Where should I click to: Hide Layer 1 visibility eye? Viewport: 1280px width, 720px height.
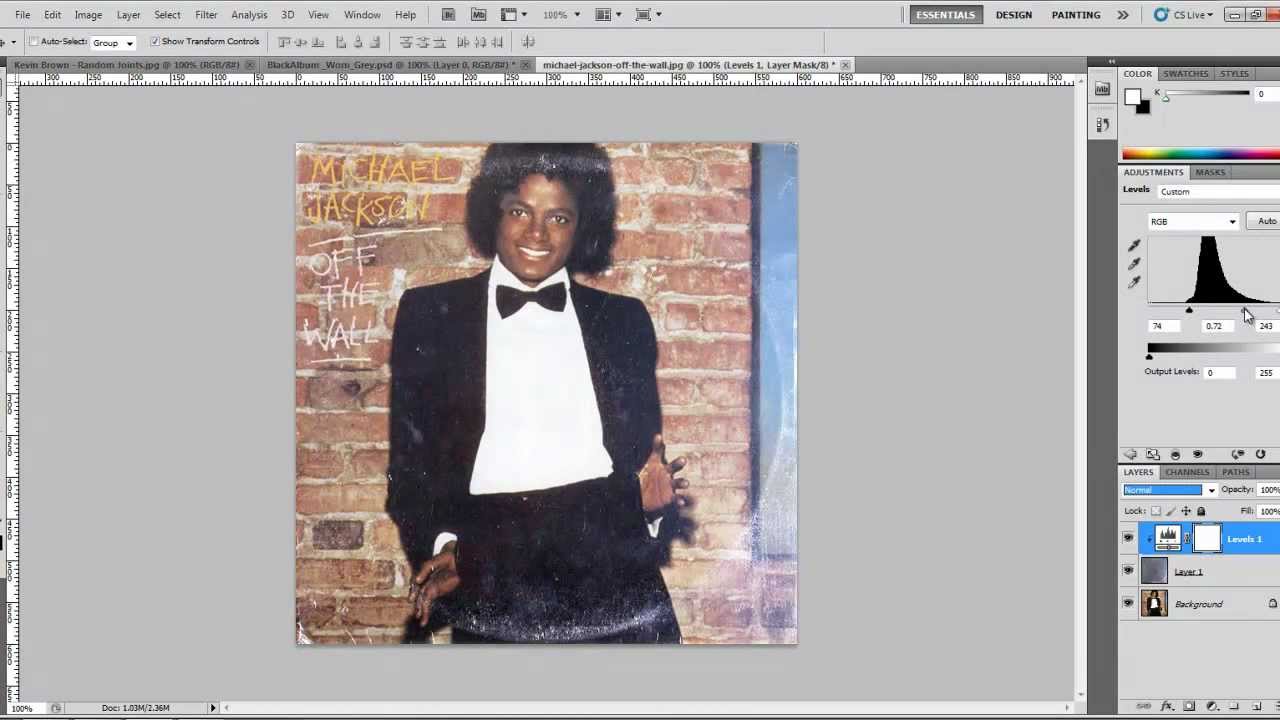pos(1128,571)
